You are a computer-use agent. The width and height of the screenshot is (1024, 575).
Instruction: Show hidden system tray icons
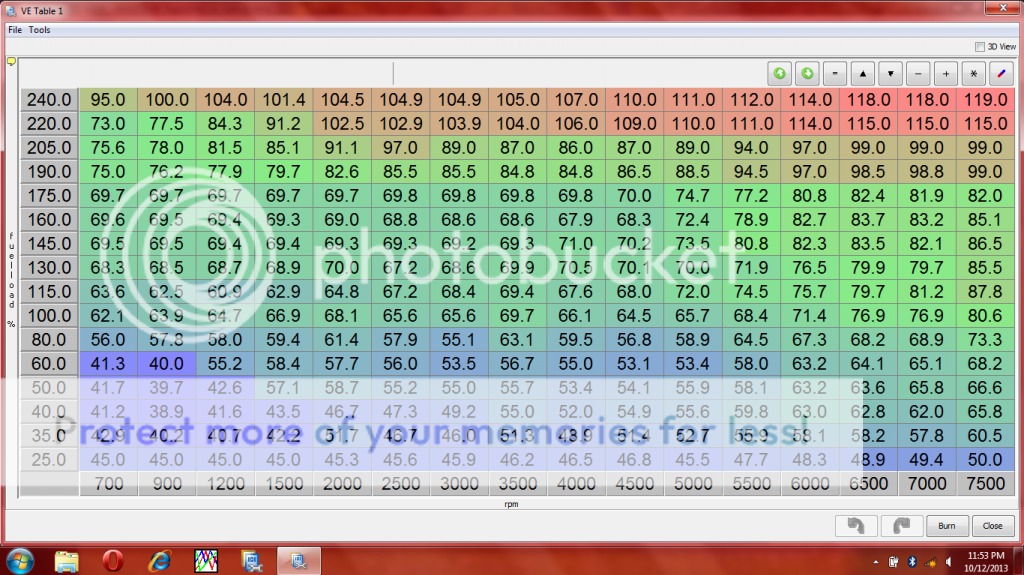[879, 560]
